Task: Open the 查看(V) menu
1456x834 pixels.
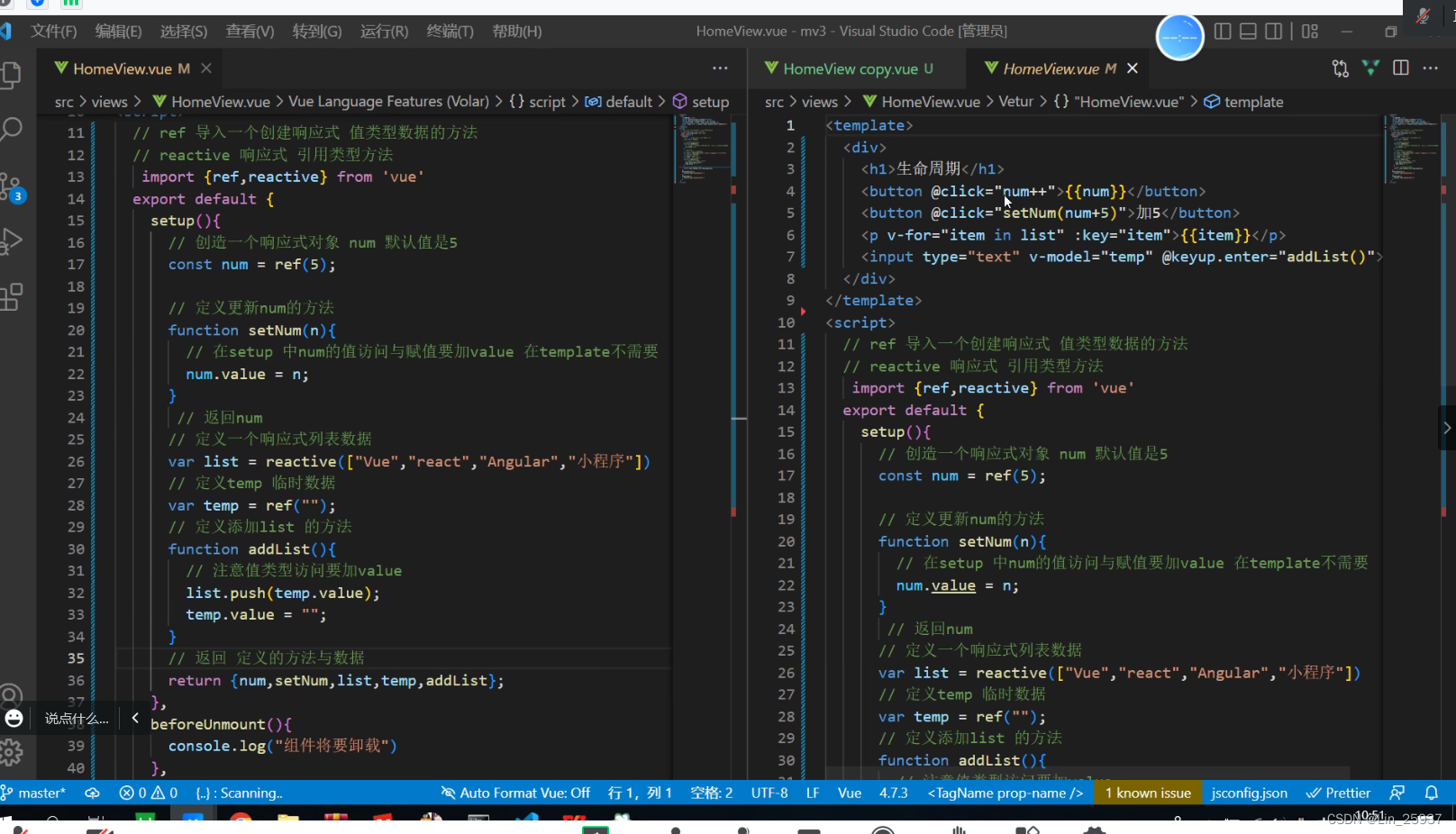Action: (x=250, y=32)
